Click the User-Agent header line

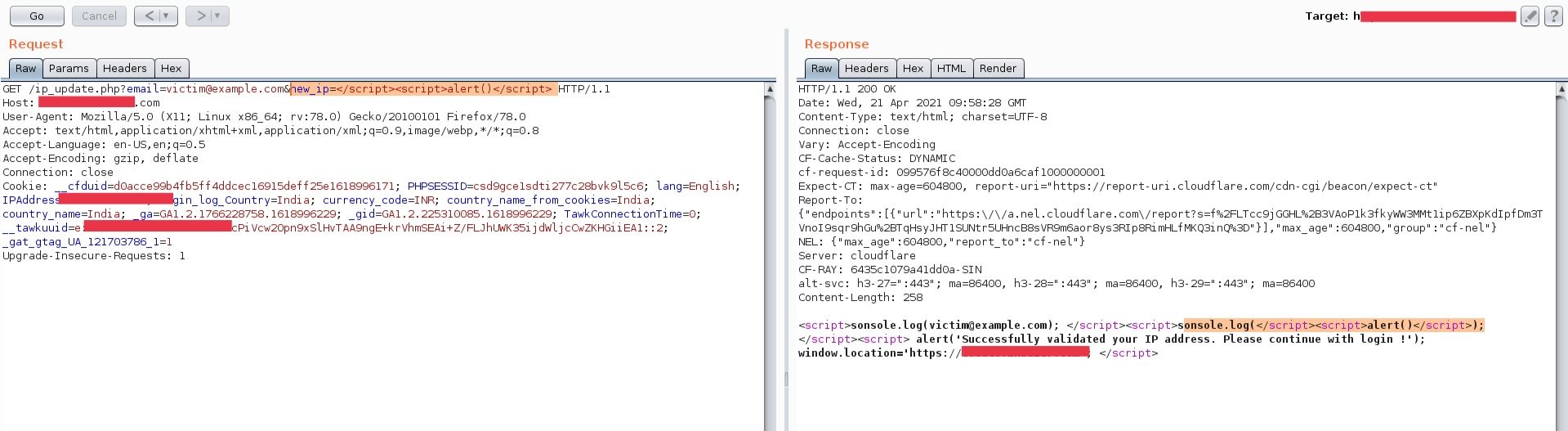264,117
